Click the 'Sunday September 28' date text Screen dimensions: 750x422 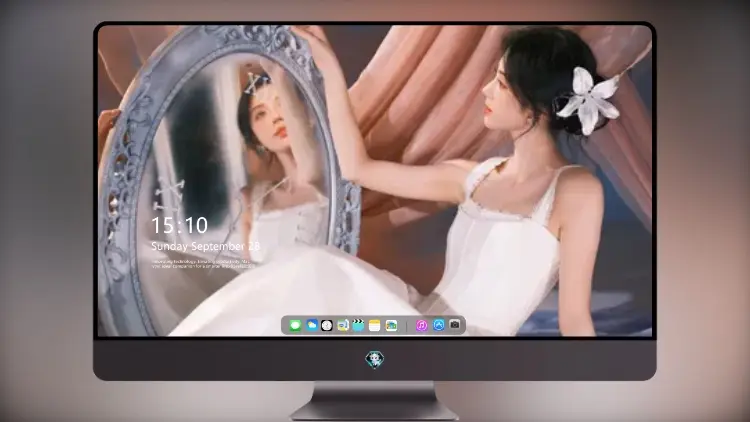[x=206, y=246]
